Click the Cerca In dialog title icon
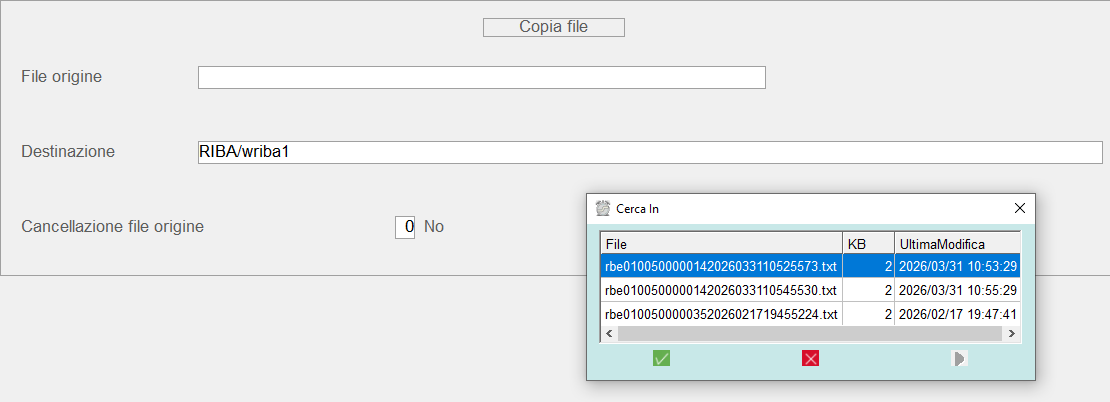The image size is (1110, 402). click(x=602, y=209)
